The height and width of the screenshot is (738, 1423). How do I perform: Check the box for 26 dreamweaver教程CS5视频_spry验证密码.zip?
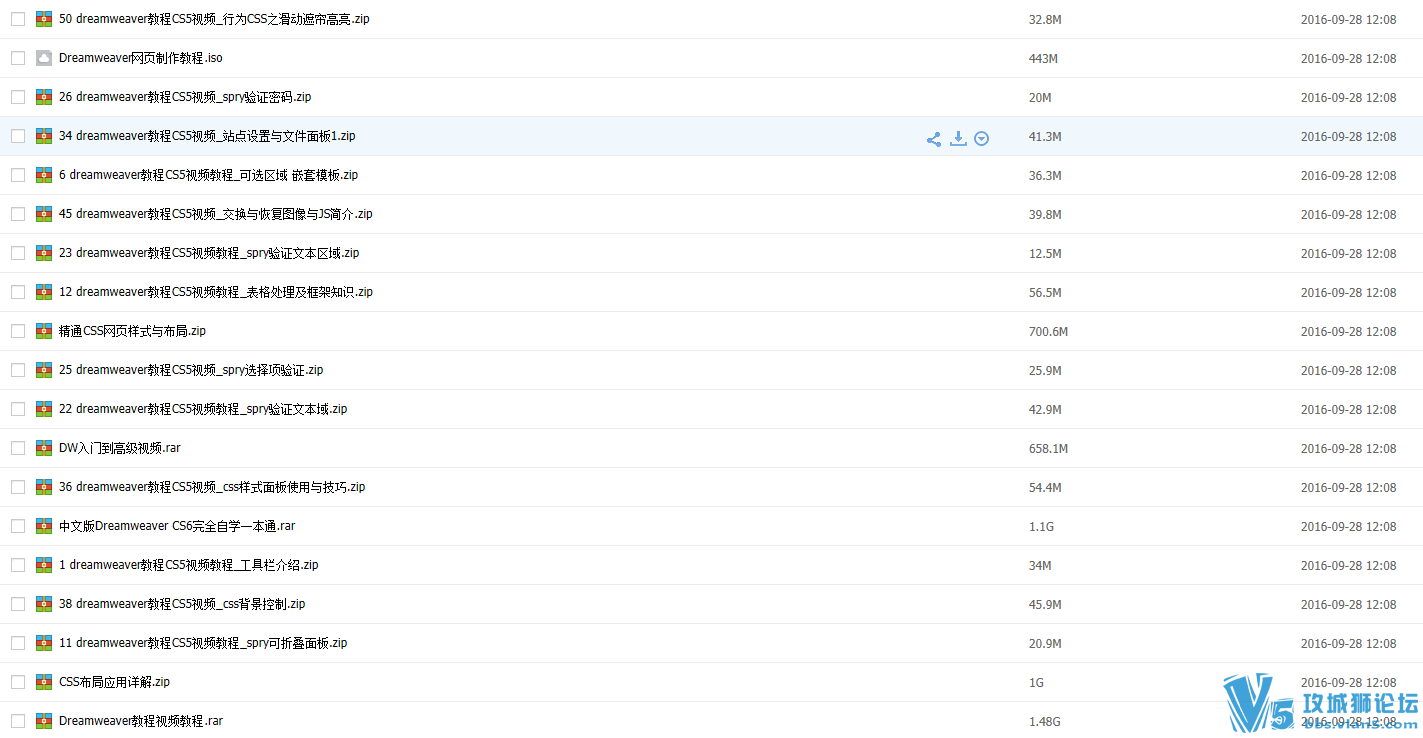pyautogui.click(x=18, y=97)
